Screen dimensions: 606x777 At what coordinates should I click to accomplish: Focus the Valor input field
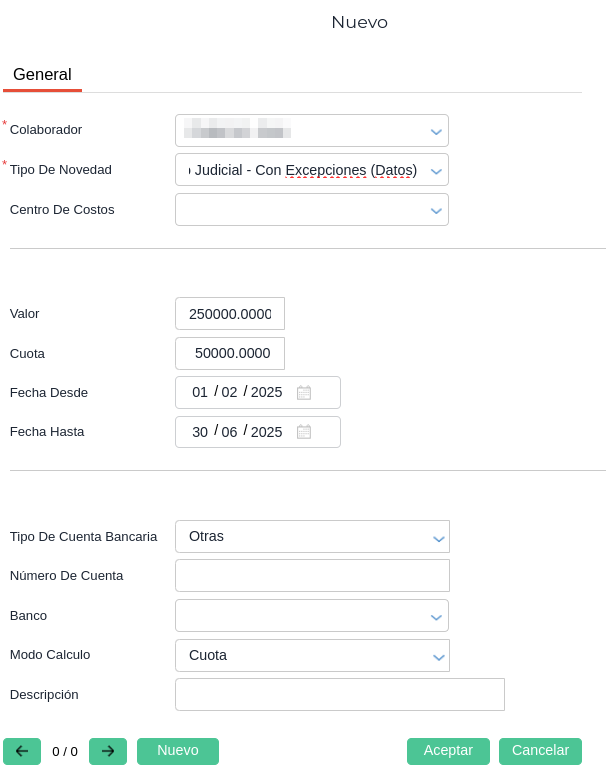click(230, 314)
